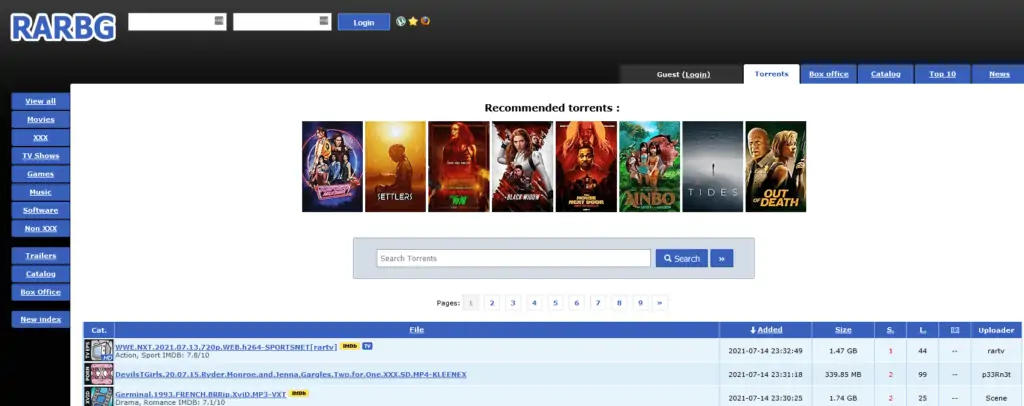This screenshot has width=1024, height=406.
Task: Open the WWE.NXT.2021.07.13 torrent link
Action: (x=226, y=347)
